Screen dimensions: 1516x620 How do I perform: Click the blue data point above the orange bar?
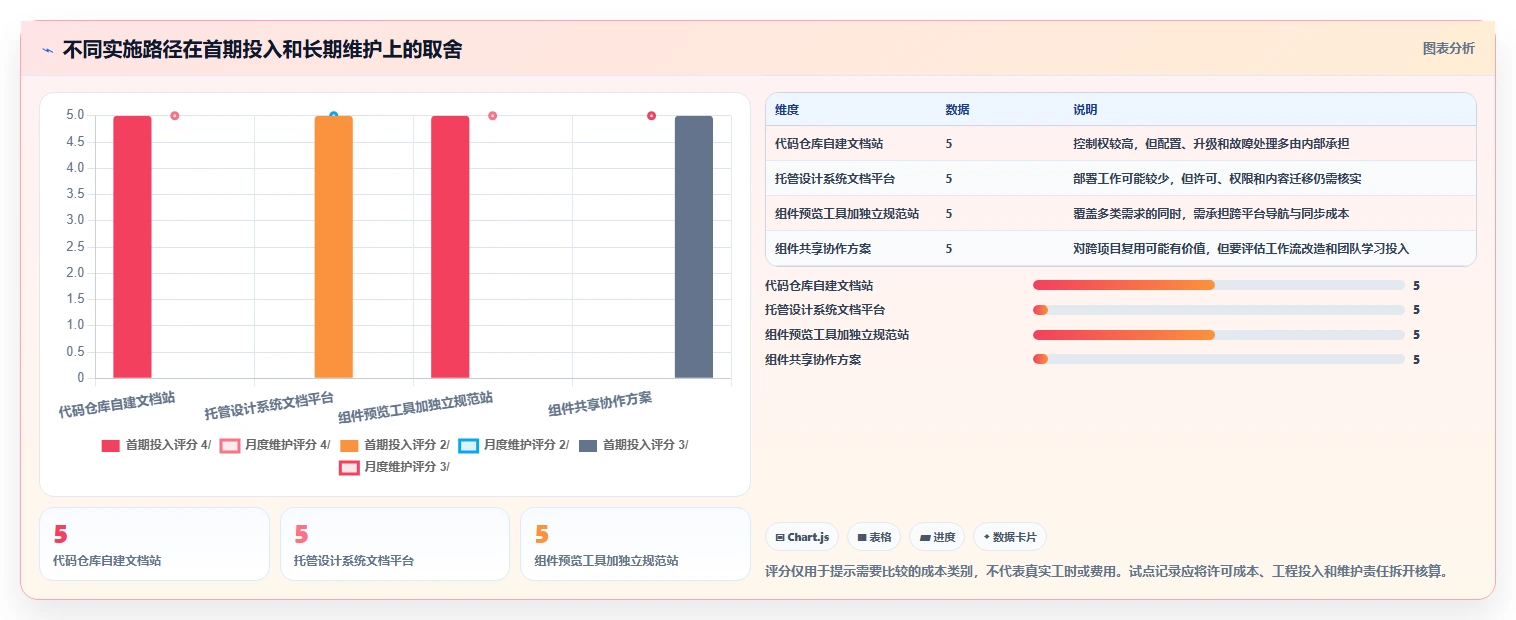coord(334,116)
